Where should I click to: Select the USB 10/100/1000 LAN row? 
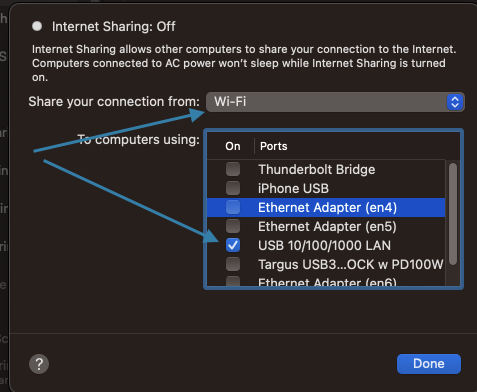pos(326,245)
